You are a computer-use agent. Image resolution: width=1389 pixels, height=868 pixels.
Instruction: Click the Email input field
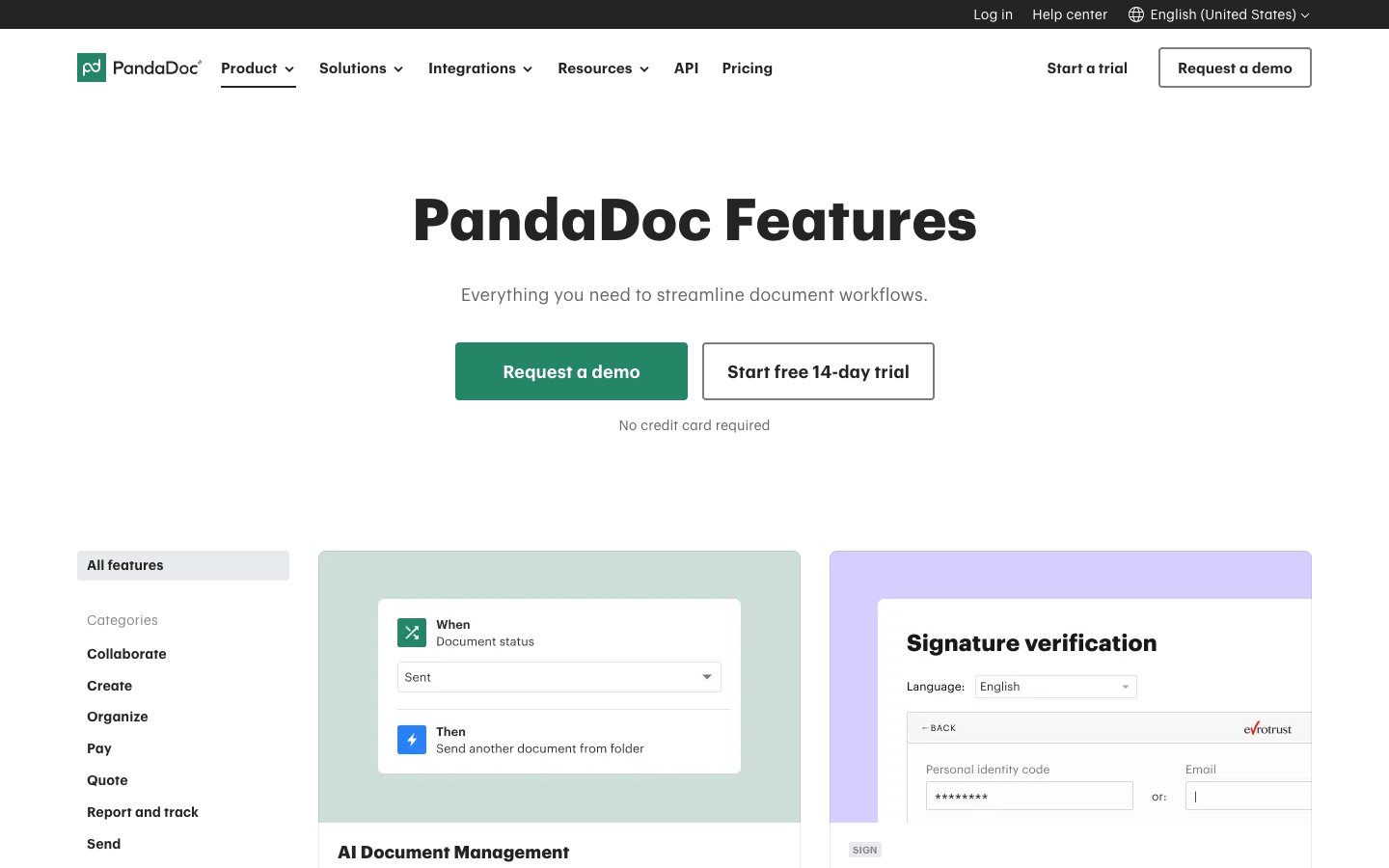(1249, 796)
